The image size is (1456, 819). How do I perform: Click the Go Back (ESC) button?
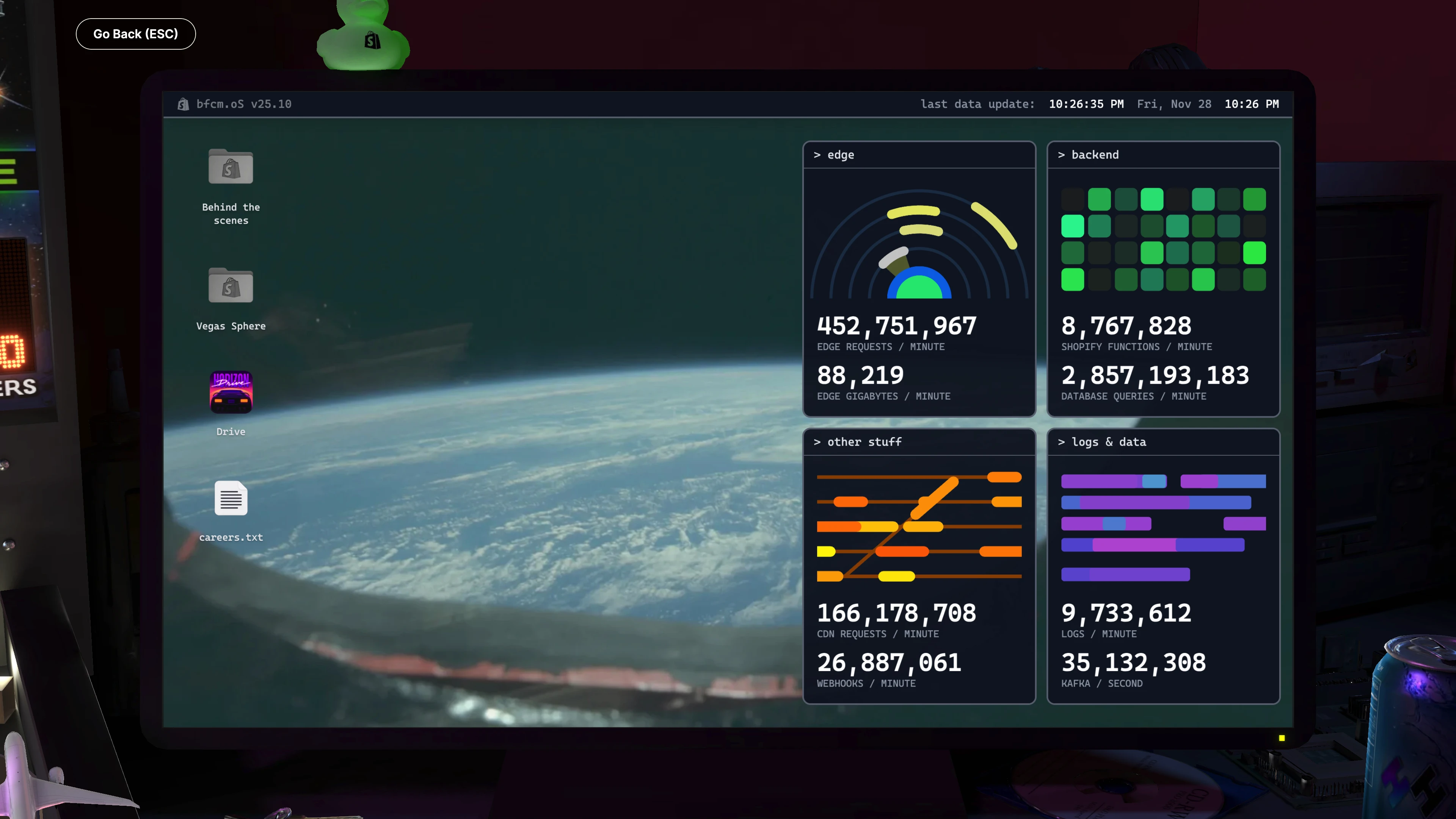tap(136, 34)
